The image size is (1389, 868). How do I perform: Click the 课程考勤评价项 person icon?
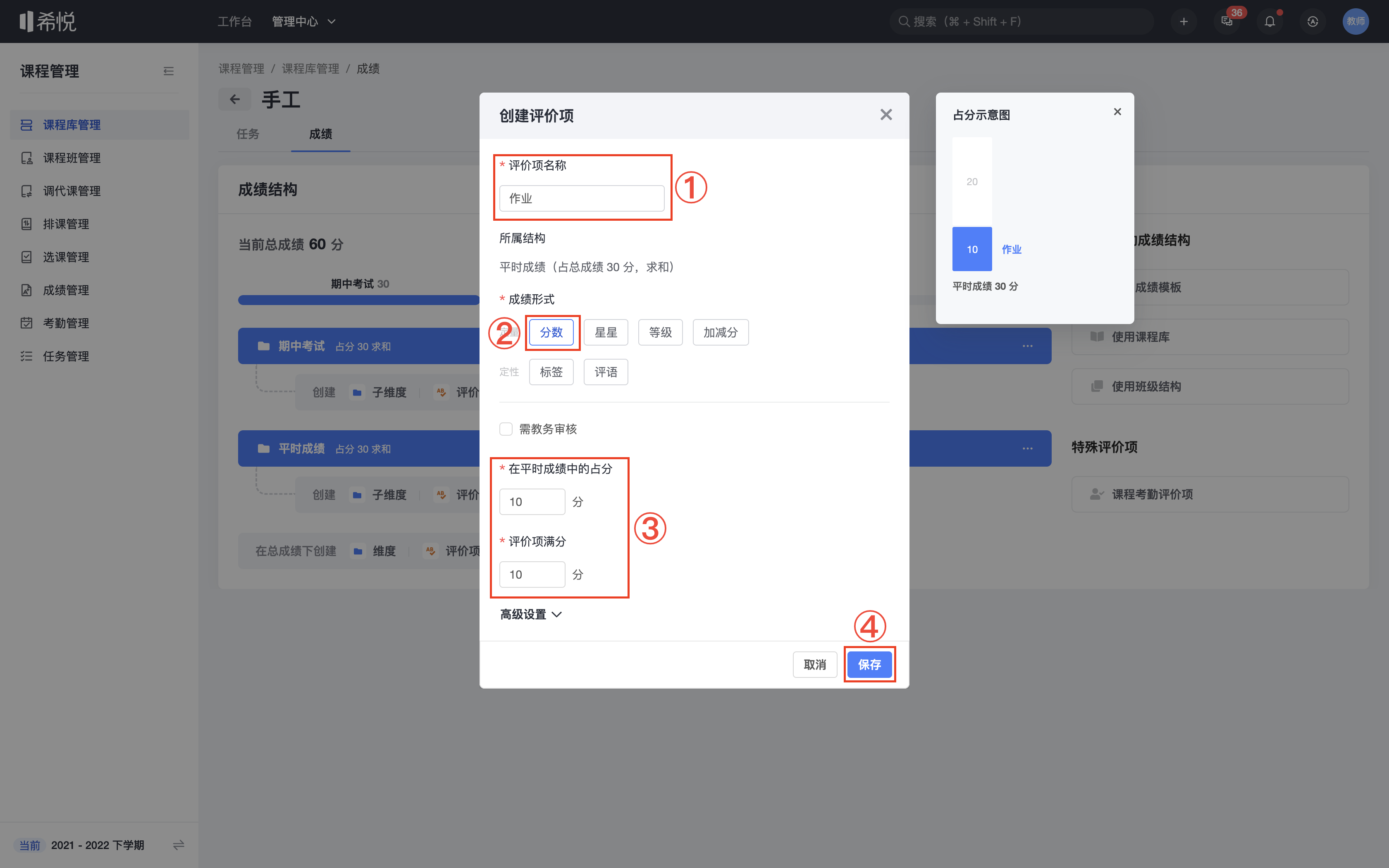pyautogui.click(x=1097, y=494)
